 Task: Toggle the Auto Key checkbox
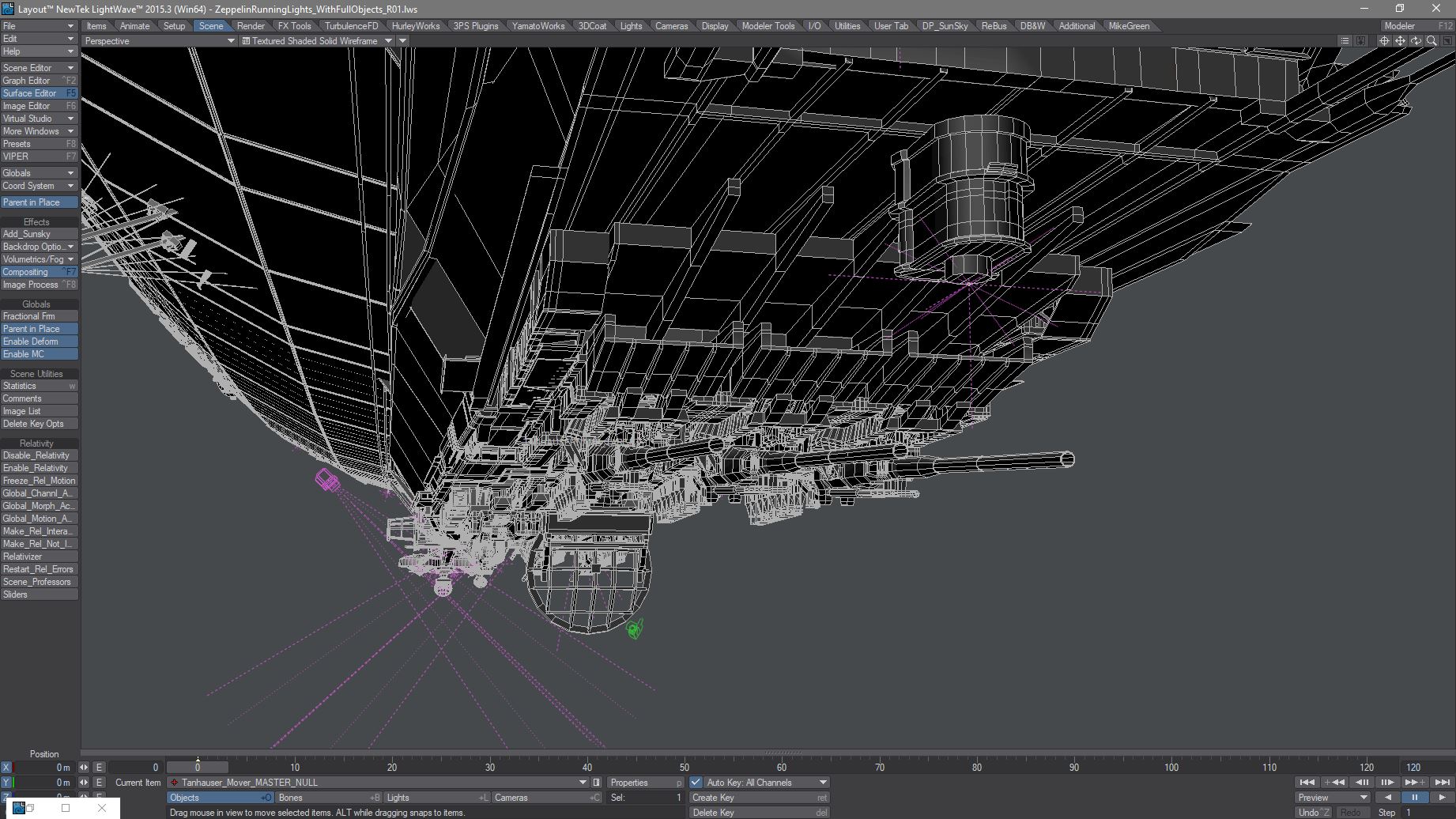tap(696, 783)
